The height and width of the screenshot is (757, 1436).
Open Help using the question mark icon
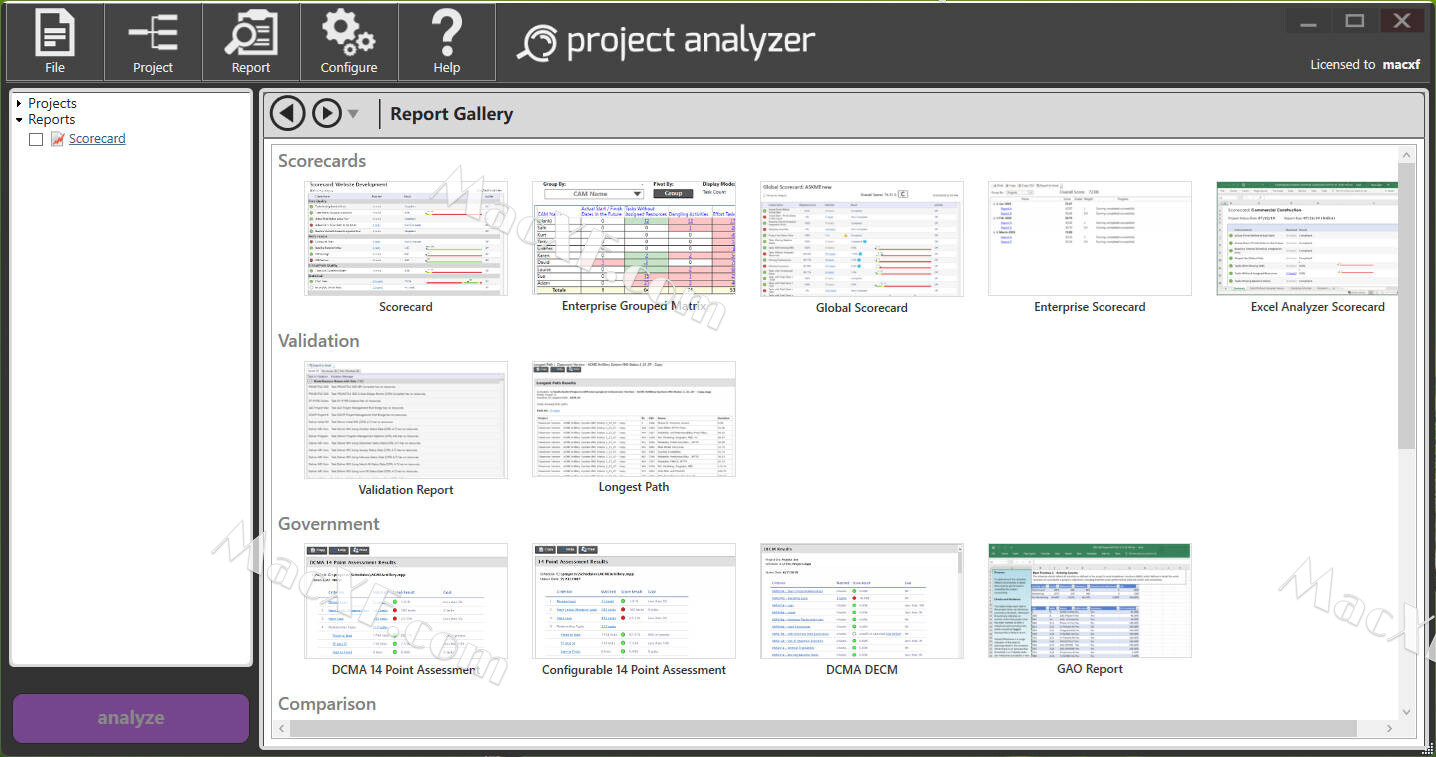coord(446,41)
